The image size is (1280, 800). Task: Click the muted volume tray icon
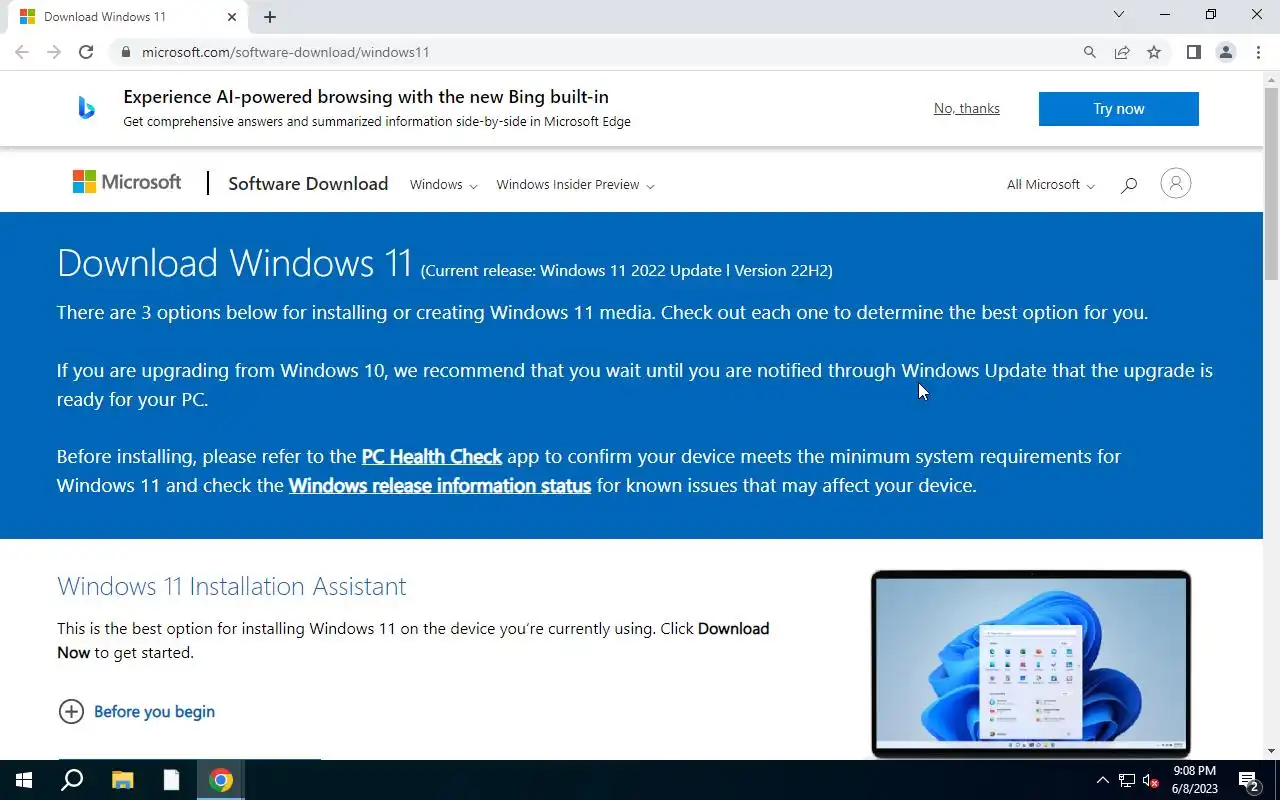coord(1150,780)
